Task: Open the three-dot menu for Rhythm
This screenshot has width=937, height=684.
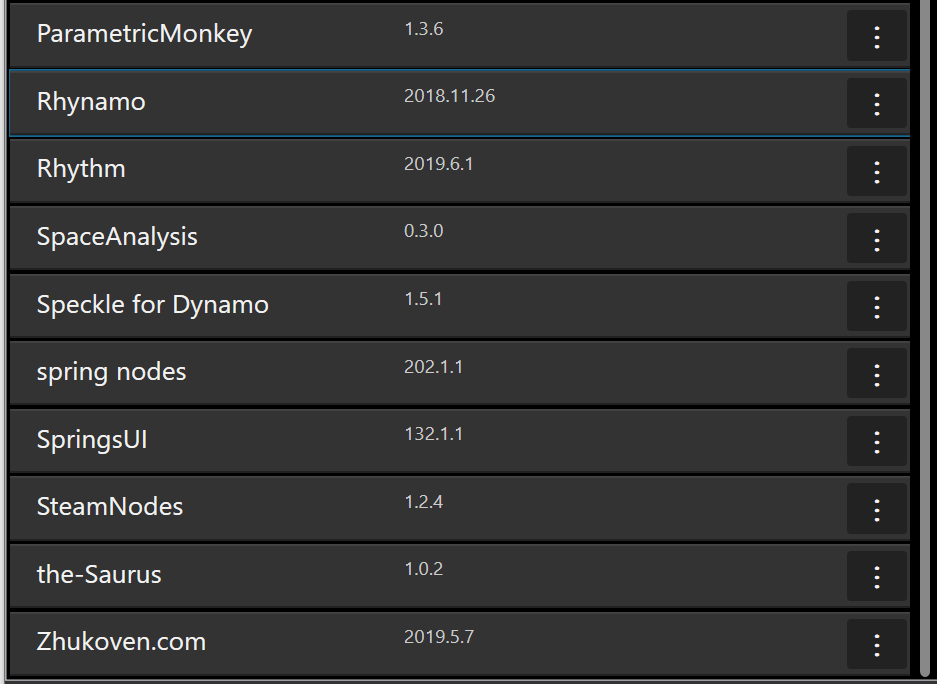Action: (x=877, y=170)
